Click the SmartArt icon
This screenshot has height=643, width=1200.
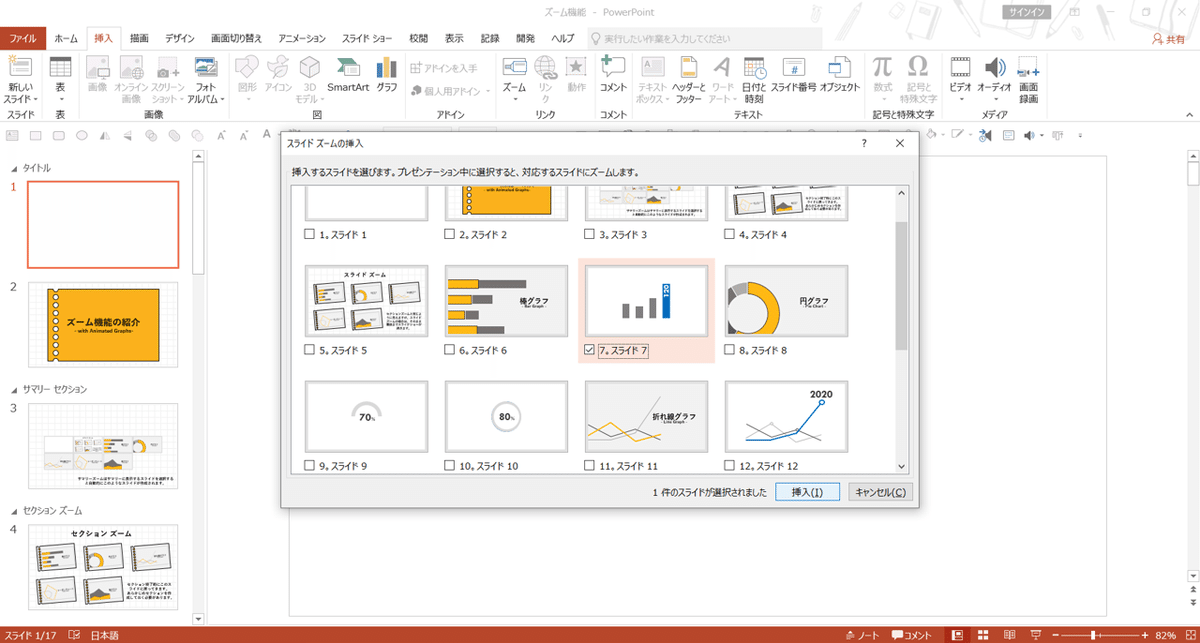pos(348,67)
